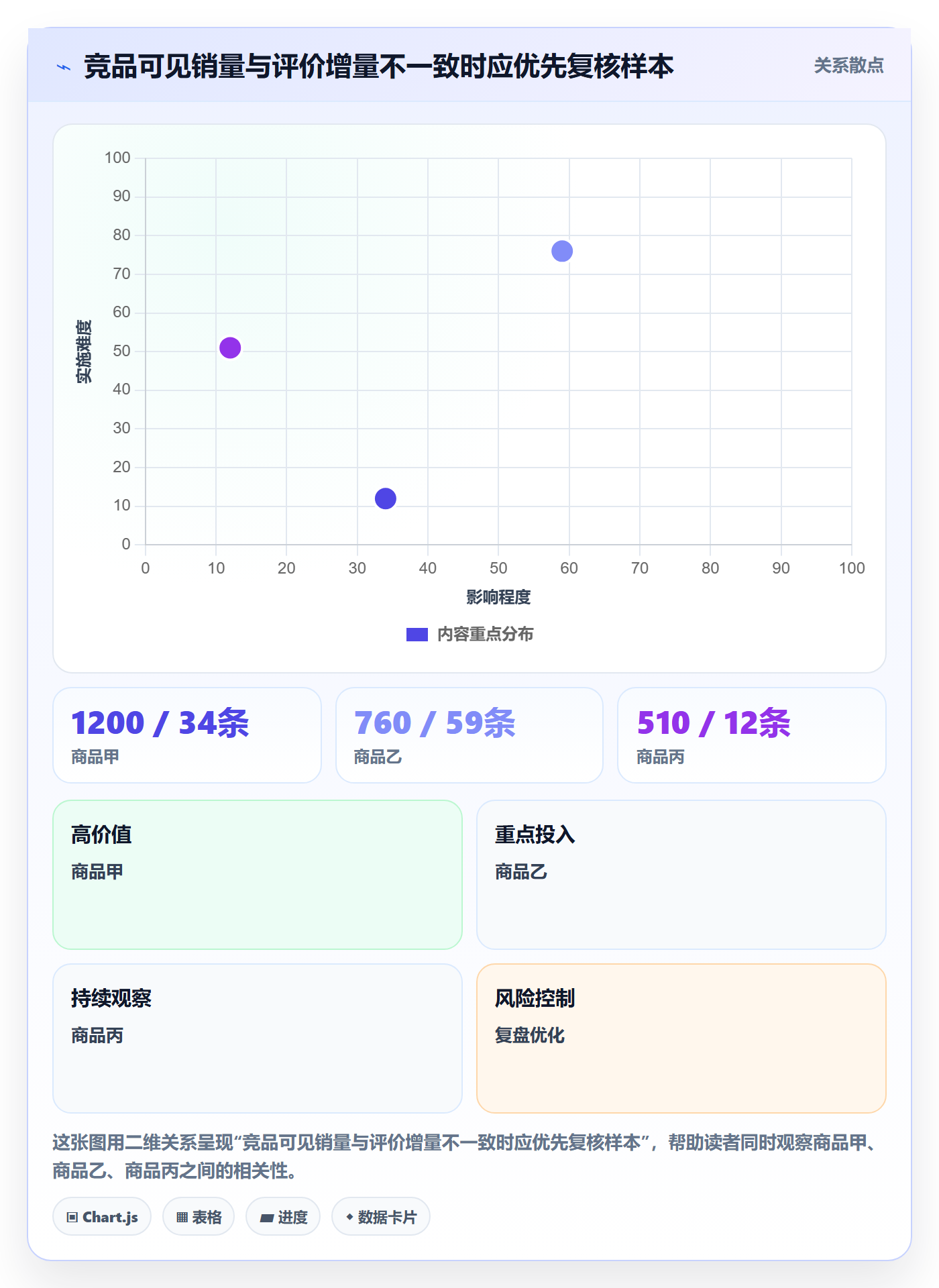Click 商品甲 label under 1200 stat

[95, 757]
